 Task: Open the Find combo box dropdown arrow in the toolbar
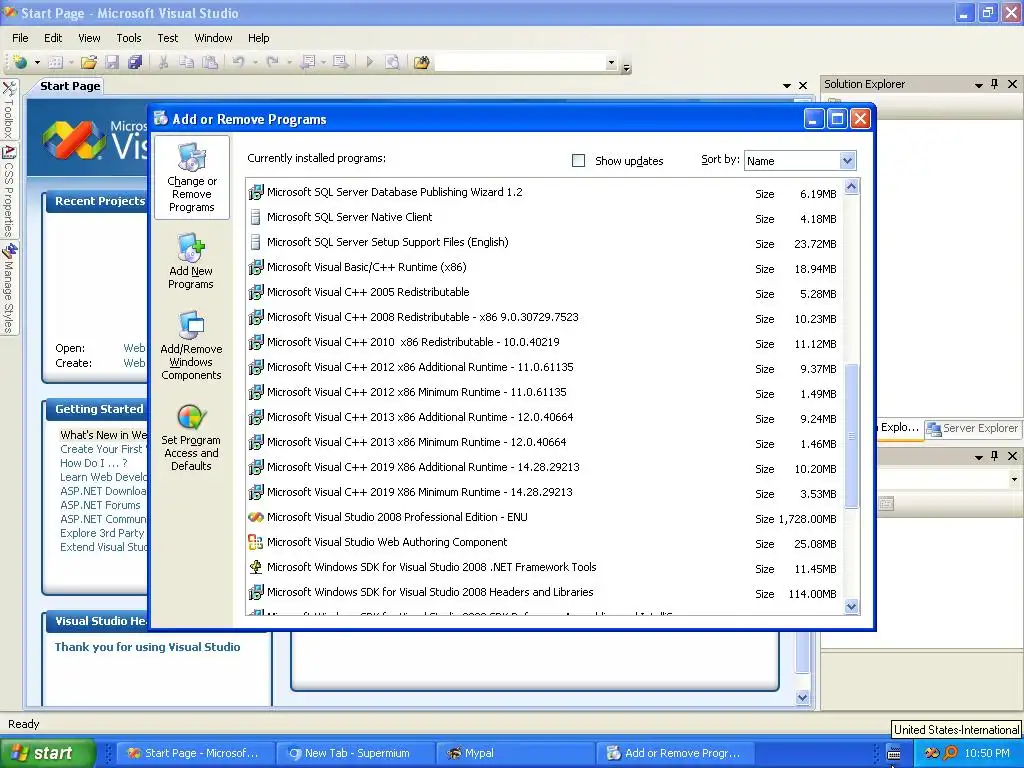[611, 63]
